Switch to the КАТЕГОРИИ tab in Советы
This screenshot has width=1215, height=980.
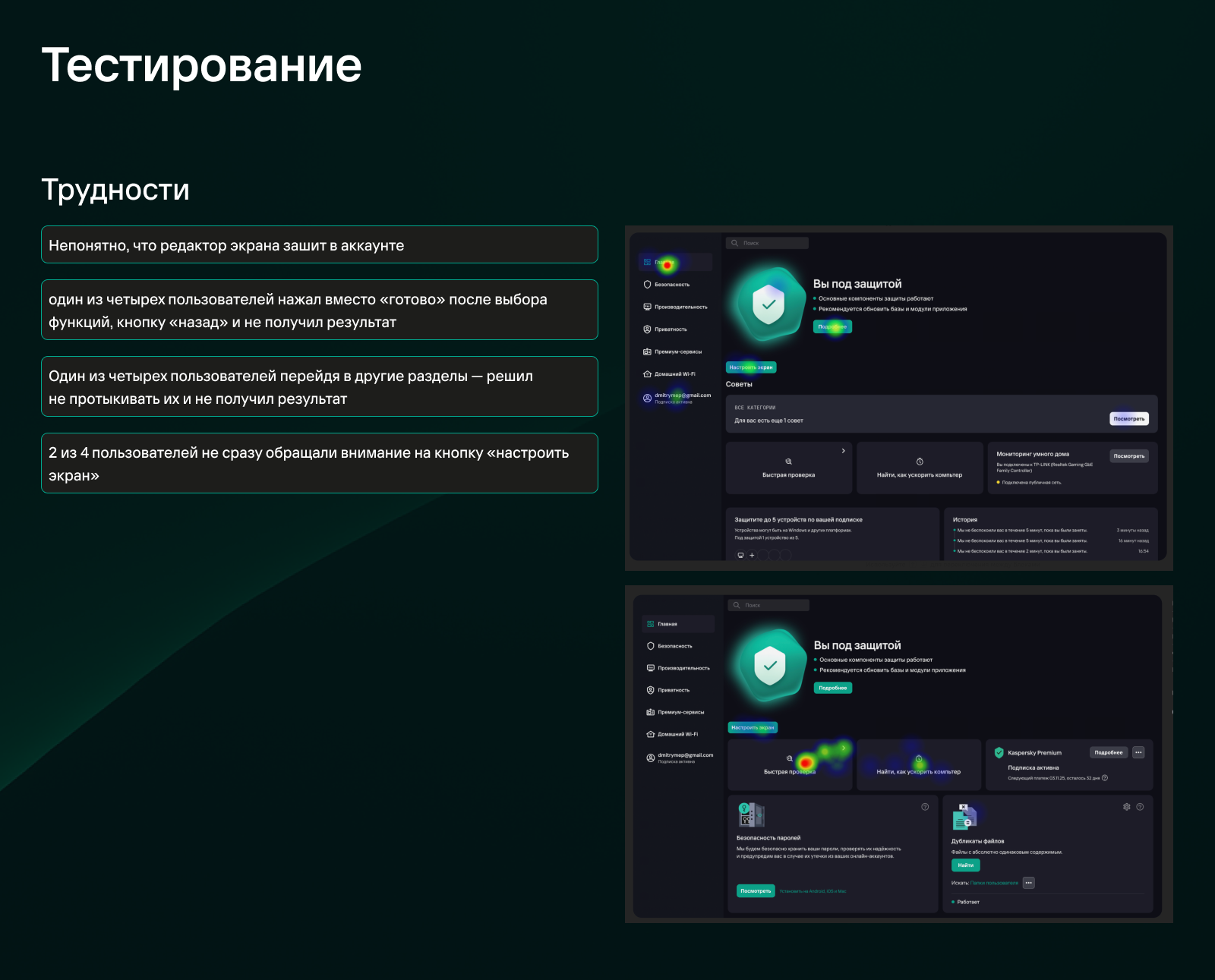click(x=762, y=407)
